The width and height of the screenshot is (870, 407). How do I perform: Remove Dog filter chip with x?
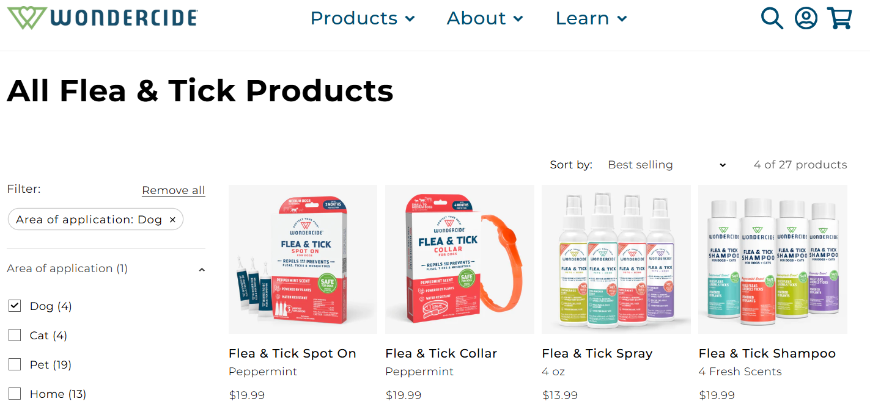click(x=172, y=220)
